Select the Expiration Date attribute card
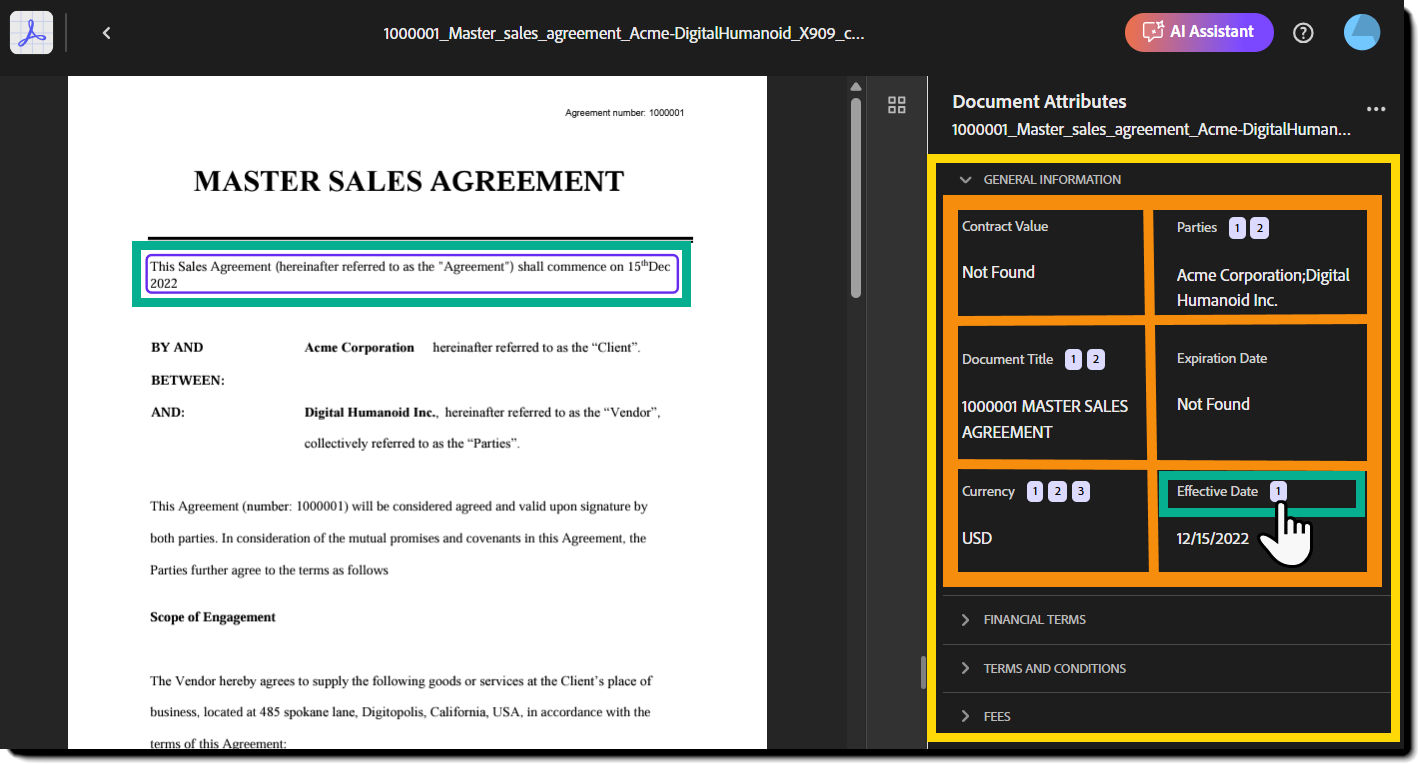 (1261, 392)
